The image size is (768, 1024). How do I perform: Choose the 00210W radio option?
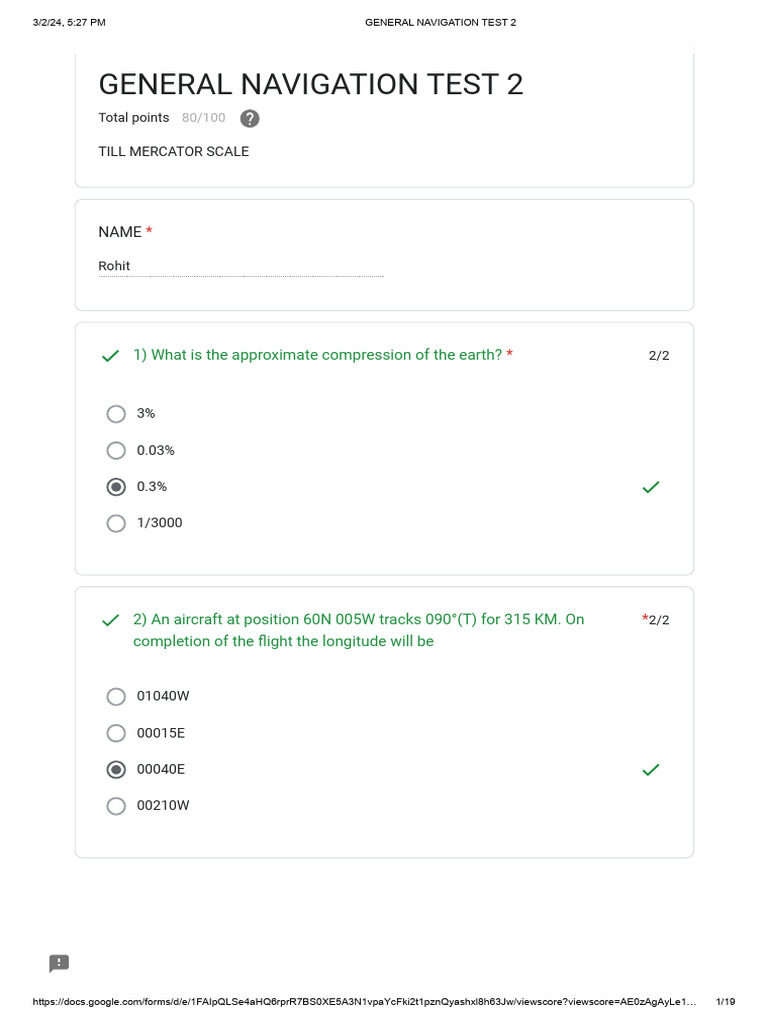pyautogui.click(x=116, y=806)
